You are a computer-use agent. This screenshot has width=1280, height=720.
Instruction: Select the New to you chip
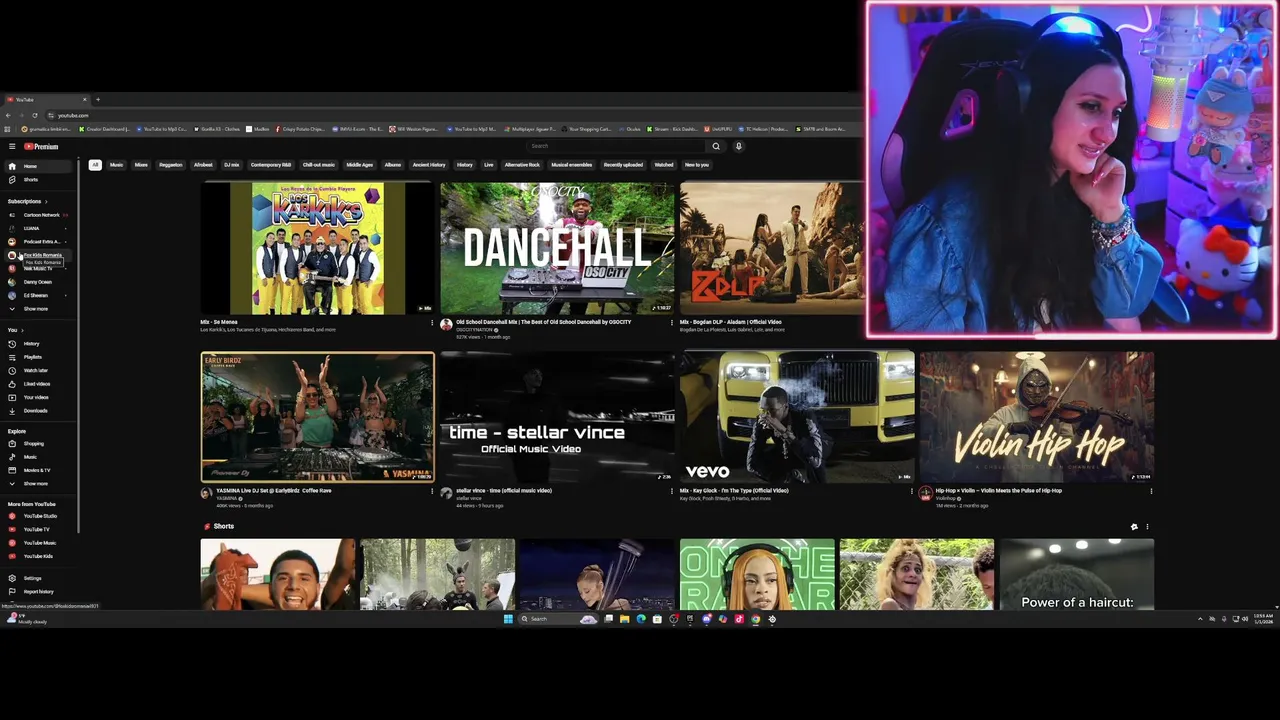click(697, 165)
